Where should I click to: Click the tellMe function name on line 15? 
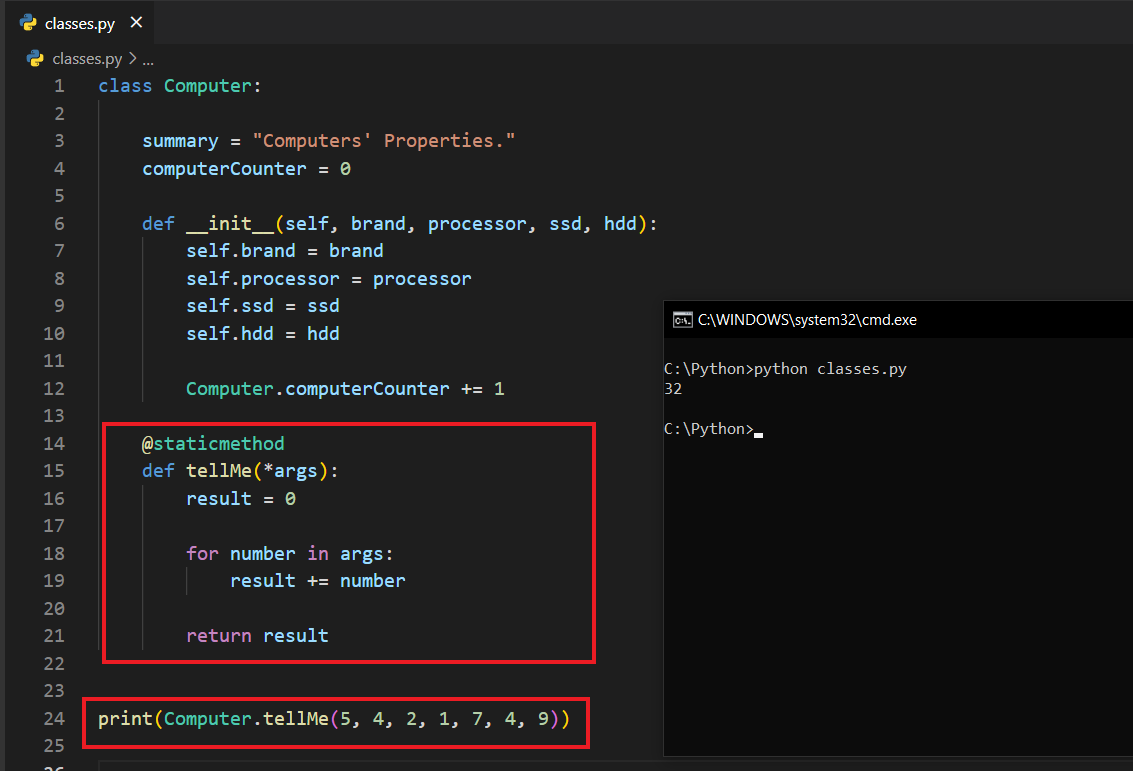pos(219,471)
